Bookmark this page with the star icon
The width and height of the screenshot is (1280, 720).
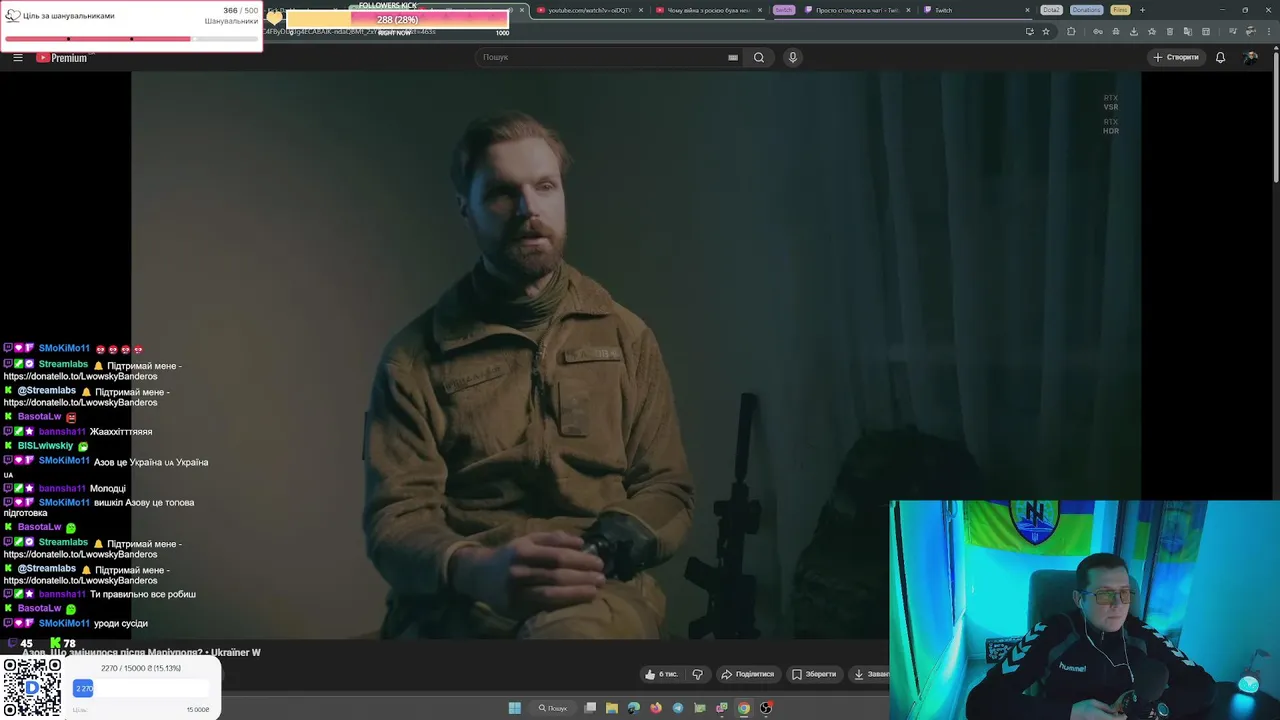click(1046, 31)
